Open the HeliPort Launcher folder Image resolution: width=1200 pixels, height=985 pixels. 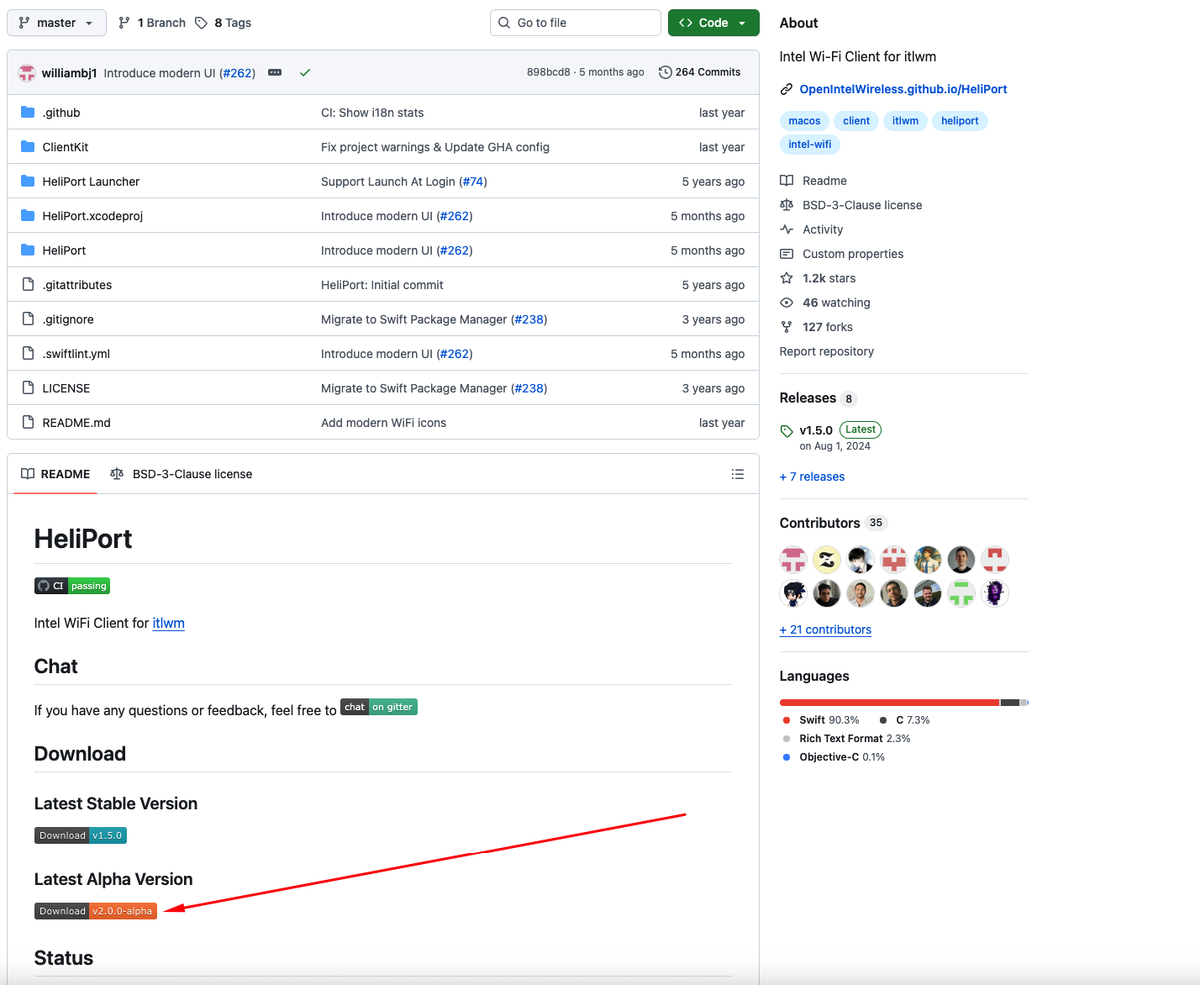click(x=91, y=182)
